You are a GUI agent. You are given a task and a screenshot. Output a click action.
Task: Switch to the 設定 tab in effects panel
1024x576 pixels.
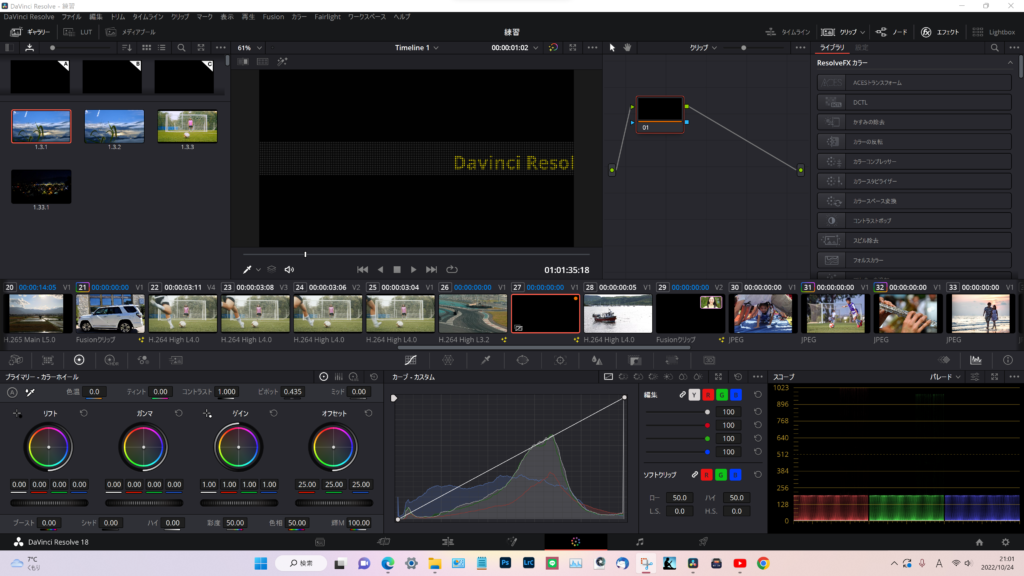coord(862,48)
